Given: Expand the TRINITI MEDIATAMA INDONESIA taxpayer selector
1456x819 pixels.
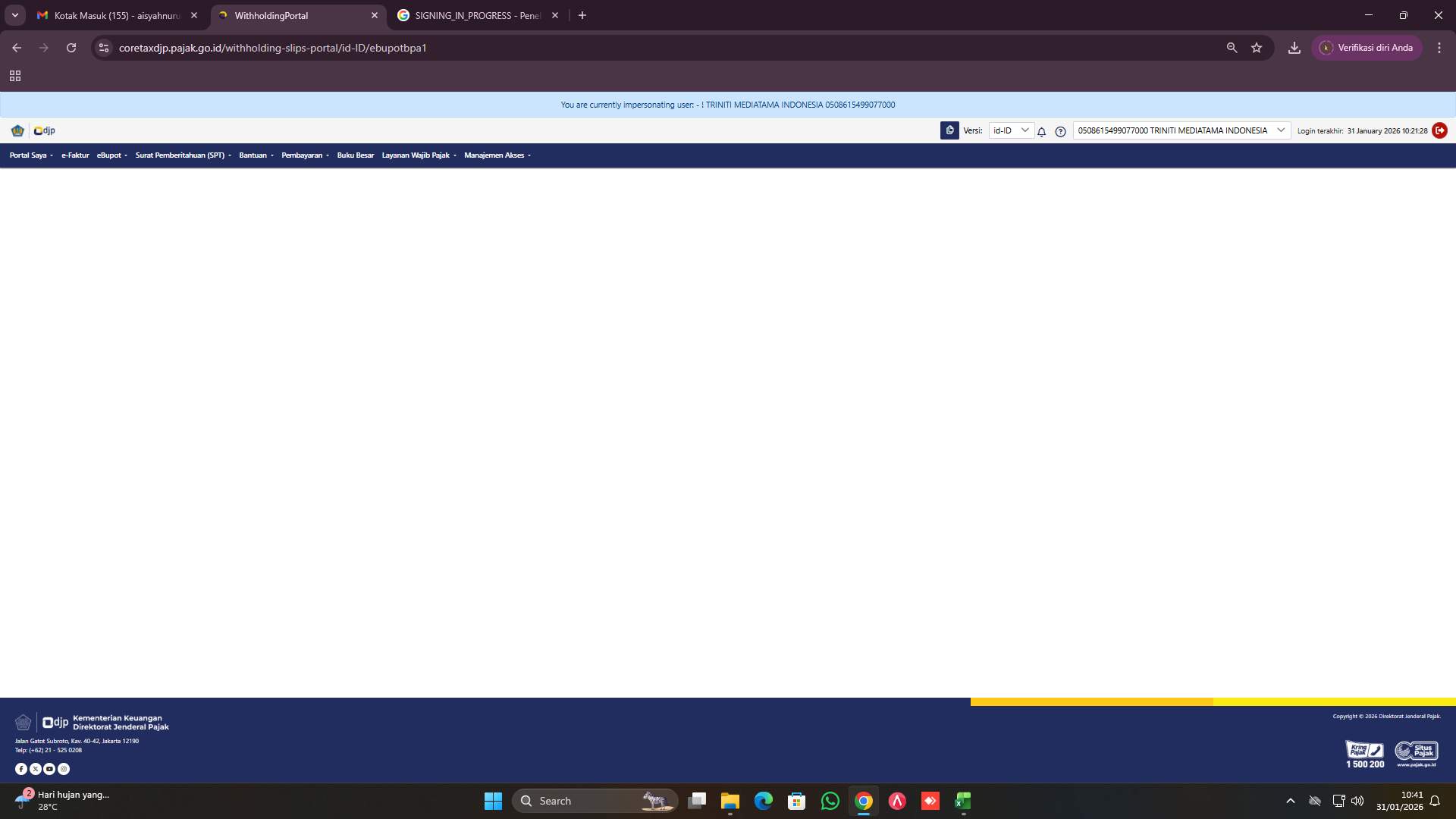Looking at the screenshot, I should (1280, 130).
